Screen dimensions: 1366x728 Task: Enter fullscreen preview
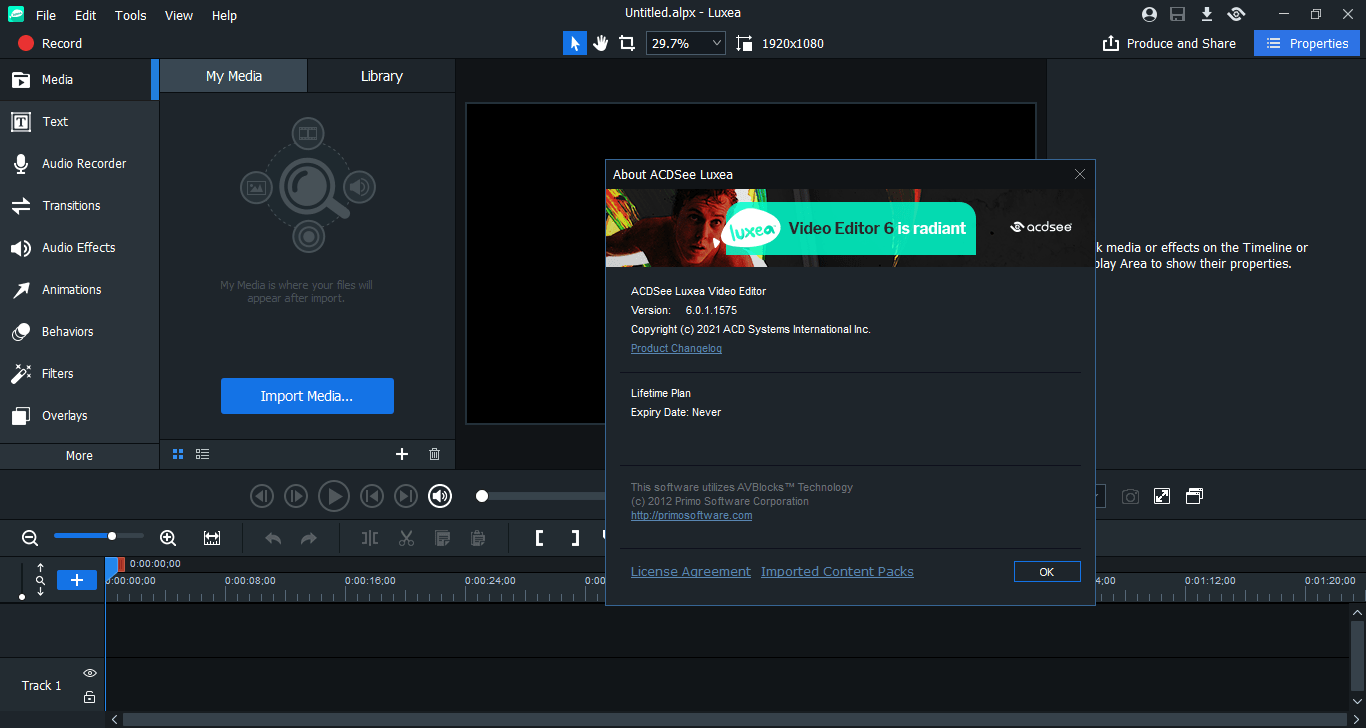pos(1162,496)
